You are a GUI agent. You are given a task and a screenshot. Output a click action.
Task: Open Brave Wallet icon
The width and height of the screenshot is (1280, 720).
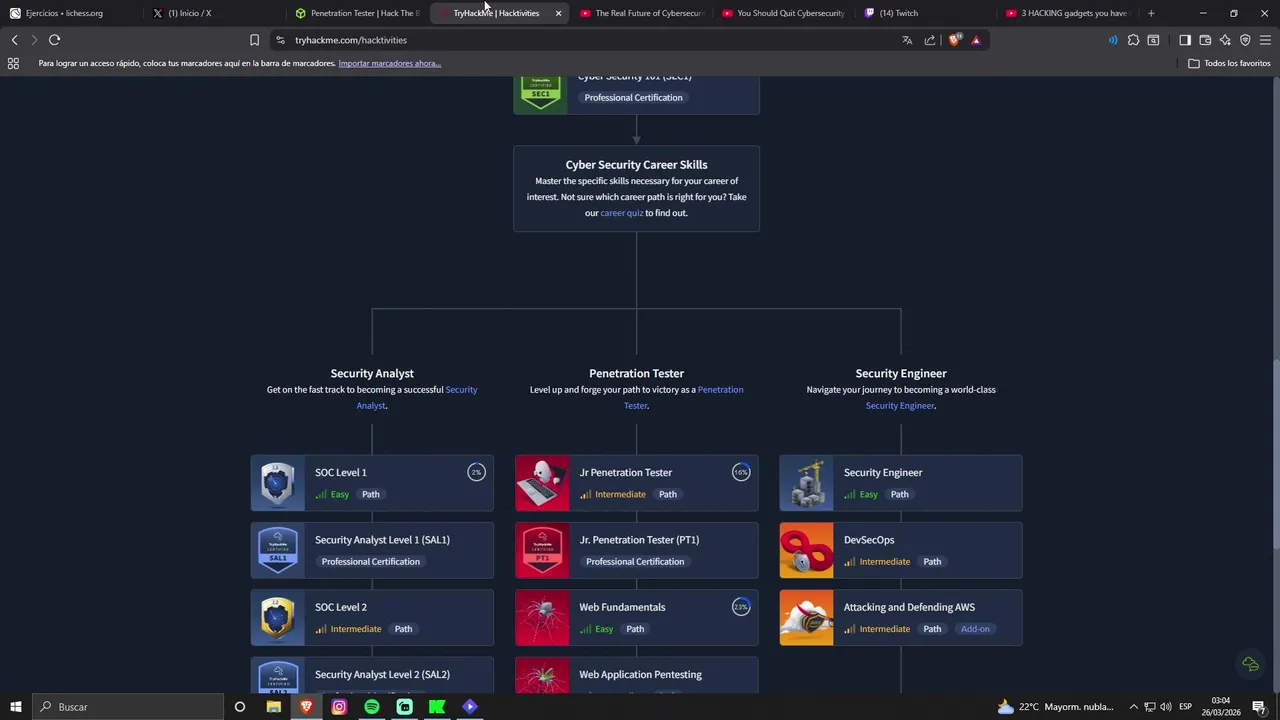[x=1205, y=40]
